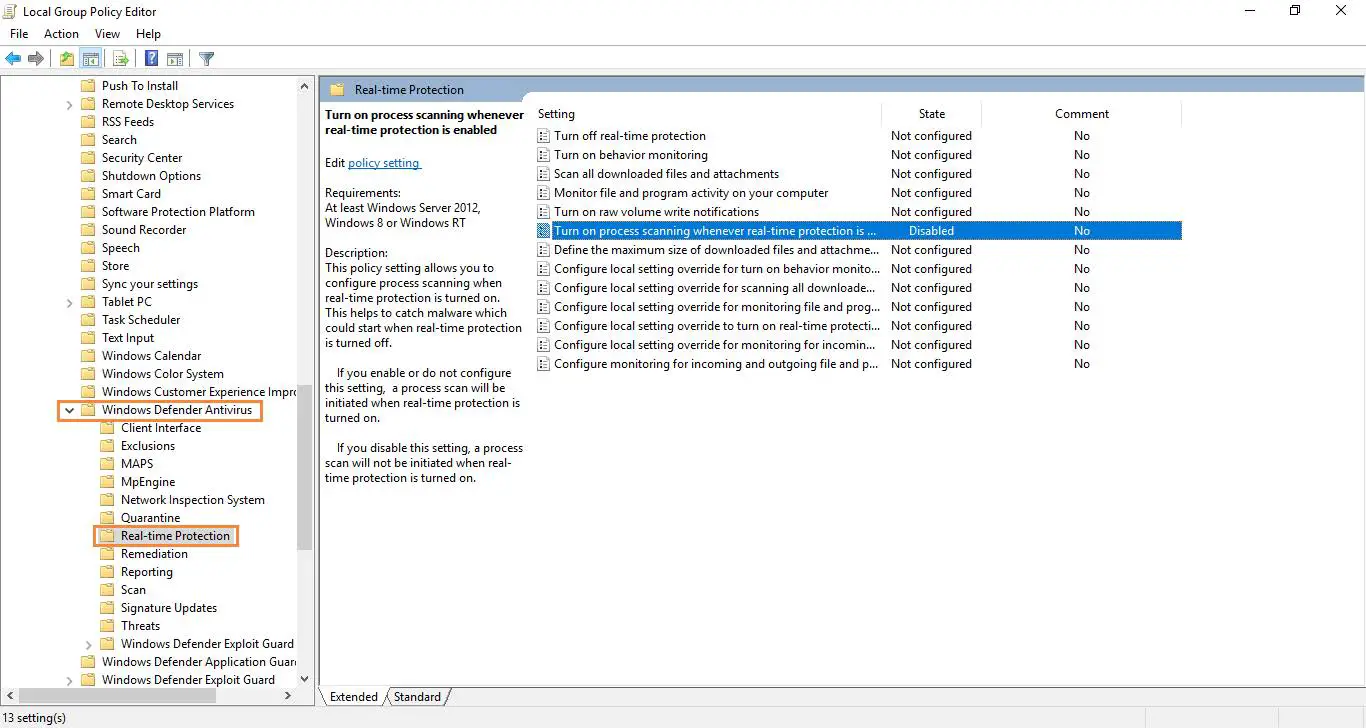
Task: Click the 'Disabled' state cell
Action: click(x=931, y=231)
